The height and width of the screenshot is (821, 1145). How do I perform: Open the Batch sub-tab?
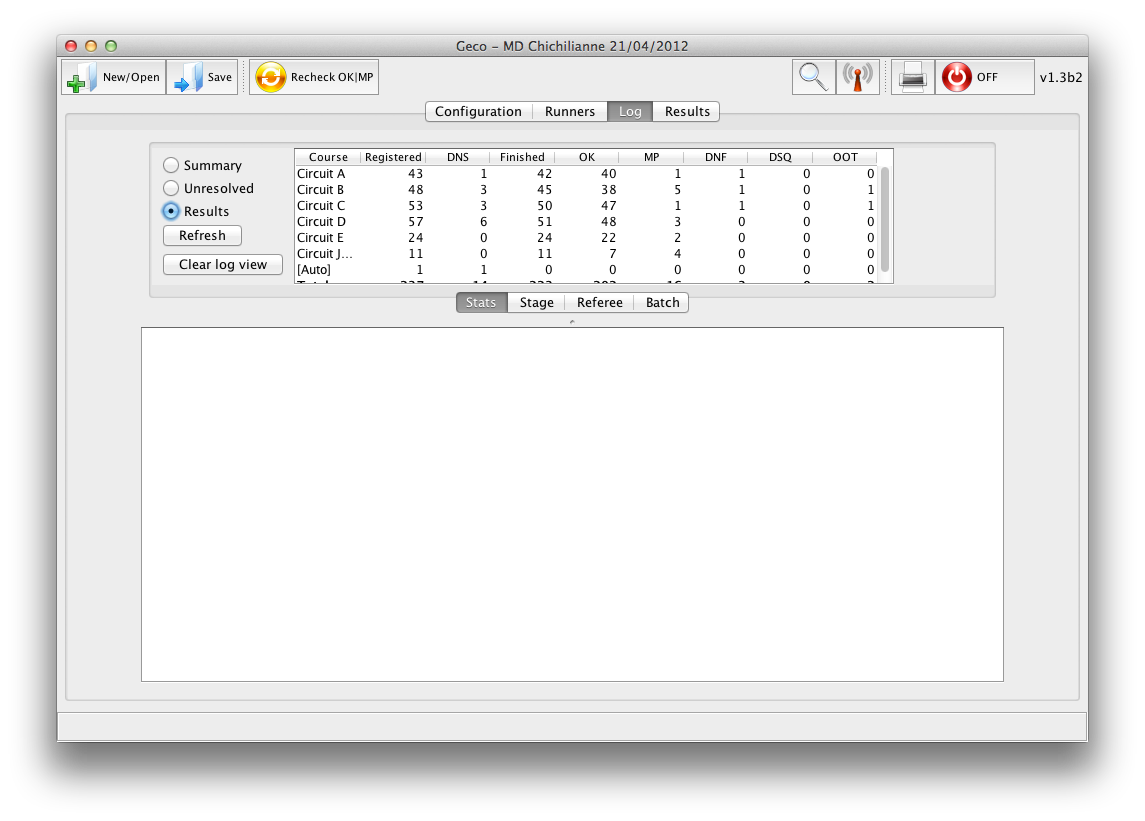[x=662, y=302]
